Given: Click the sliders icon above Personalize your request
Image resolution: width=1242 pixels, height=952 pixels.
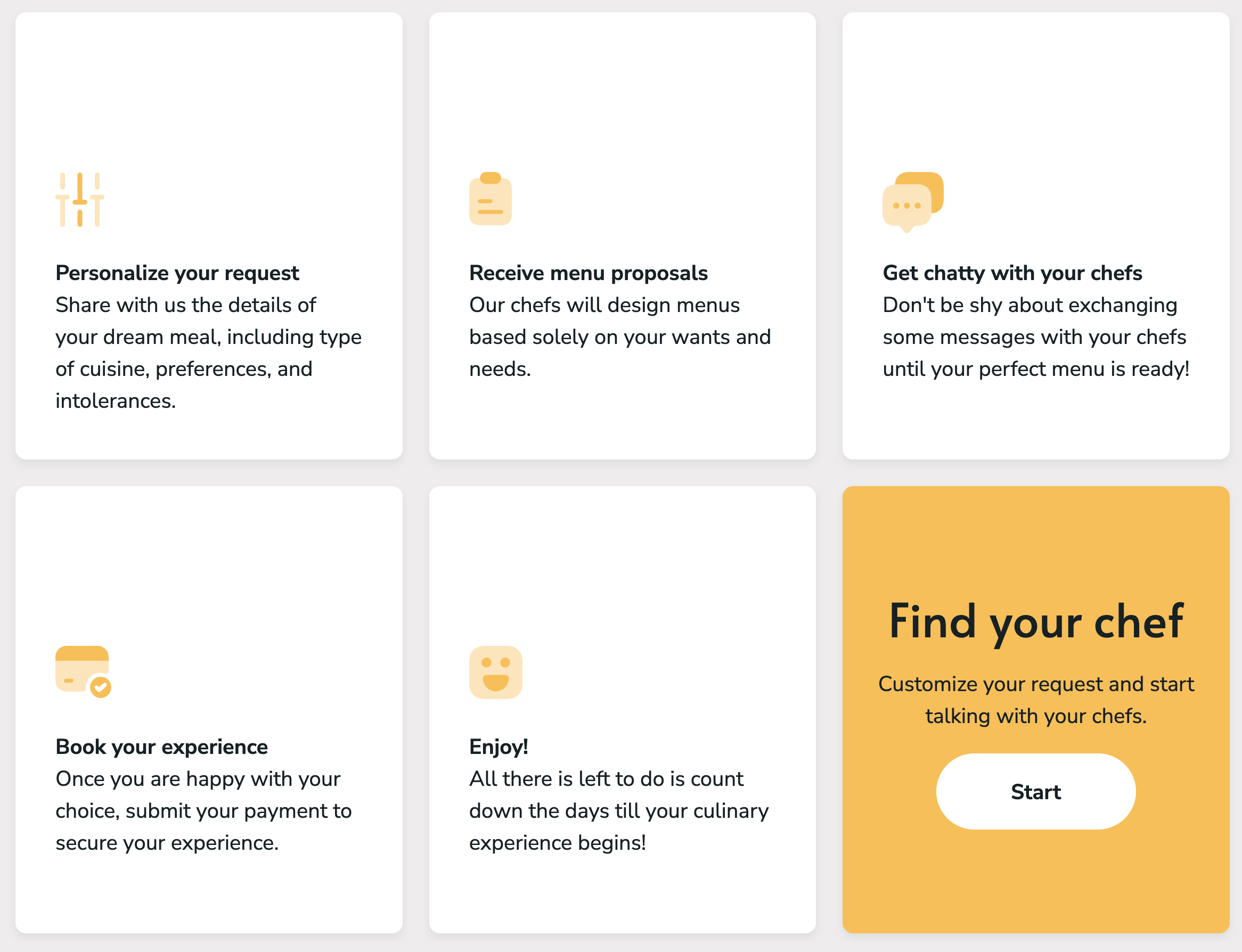Looking at the screenshot, I should click(x=80, y=200).
